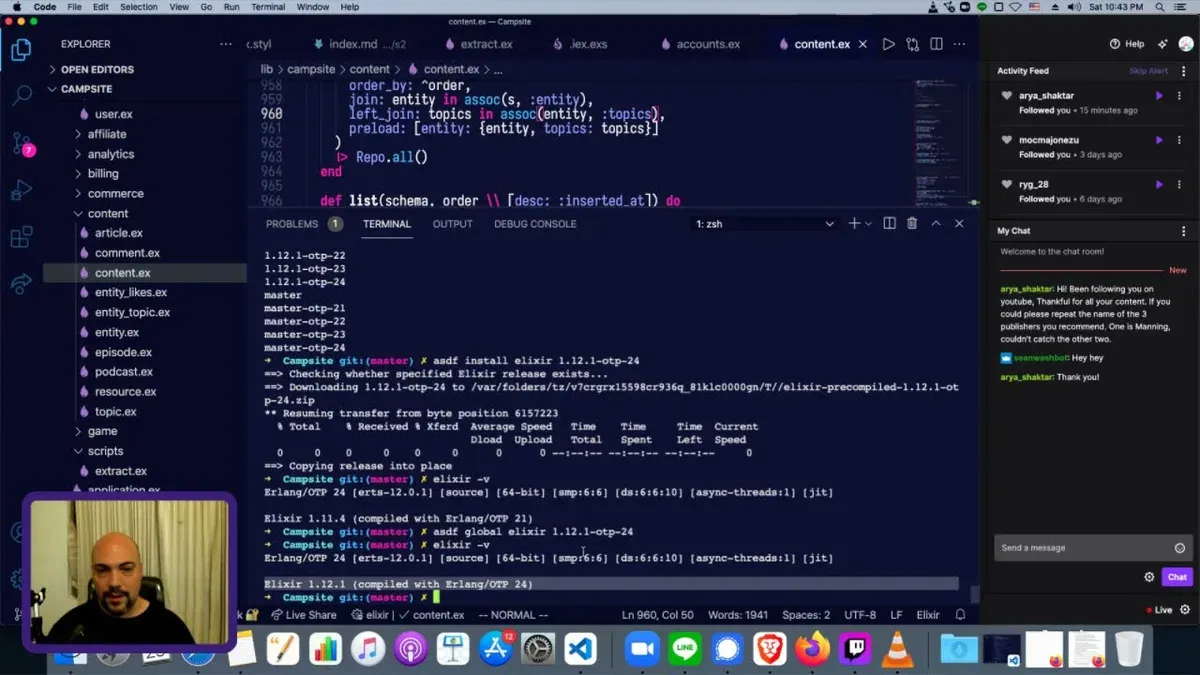The height and width of the screenshot is (675, 1200).
Task: Open the editor More Actions ellipsis
Action: pos(960,44)
